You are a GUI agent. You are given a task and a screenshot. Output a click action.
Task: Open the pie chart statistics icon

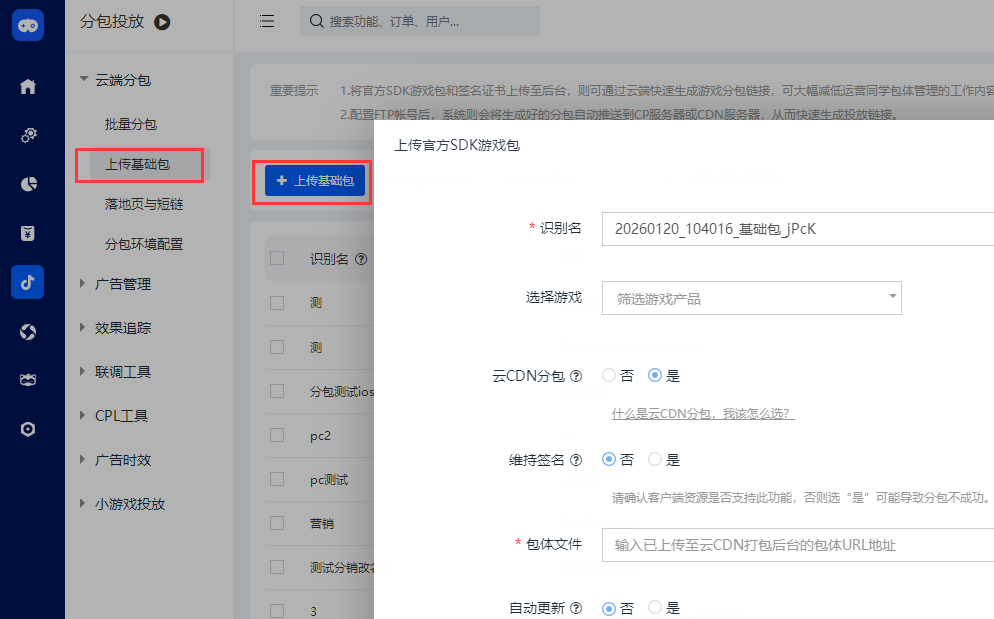[28, 184]
